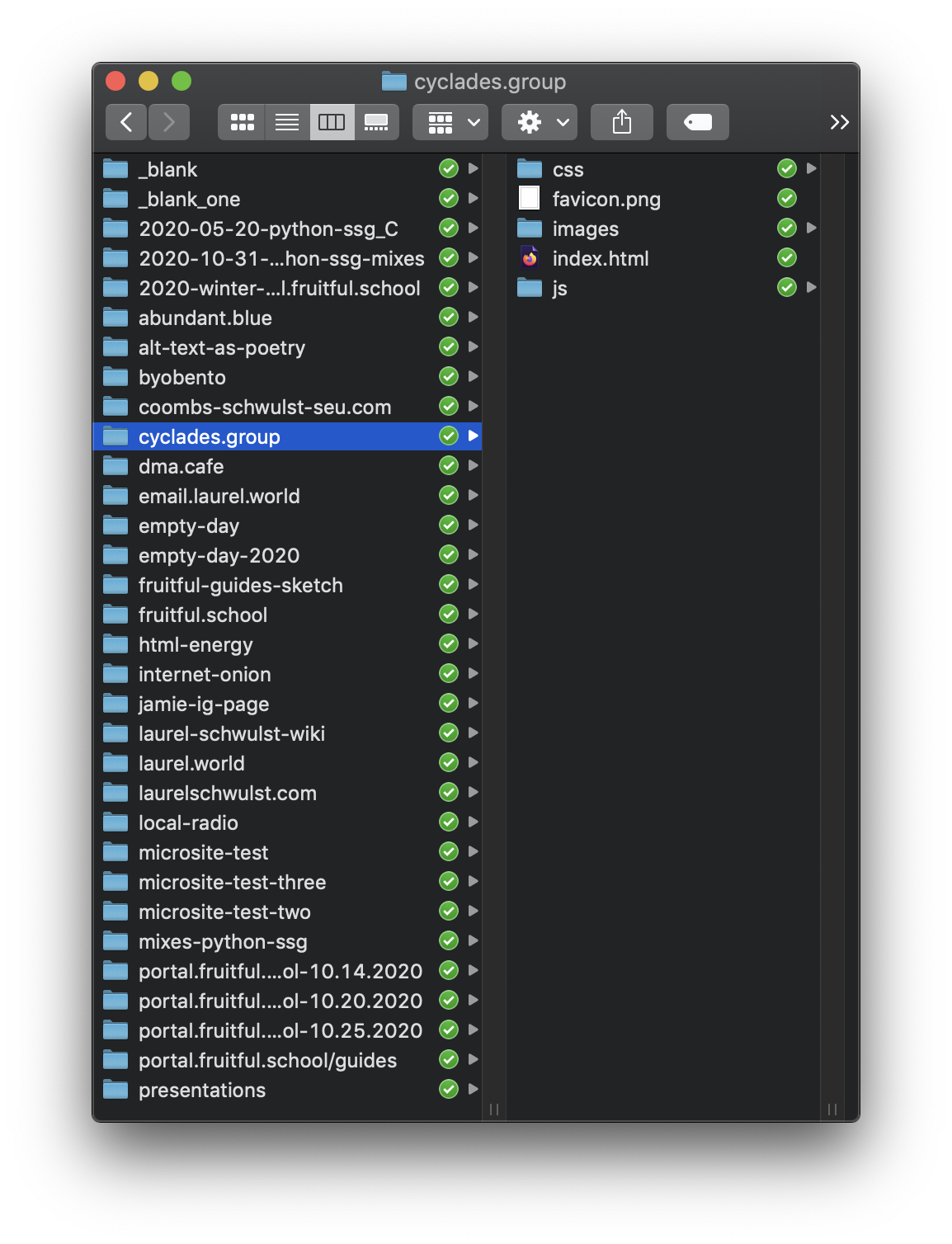Click the sync checkmark beside favicon.png
This screenshot has width=952, height=1244.
pos(787,199)
